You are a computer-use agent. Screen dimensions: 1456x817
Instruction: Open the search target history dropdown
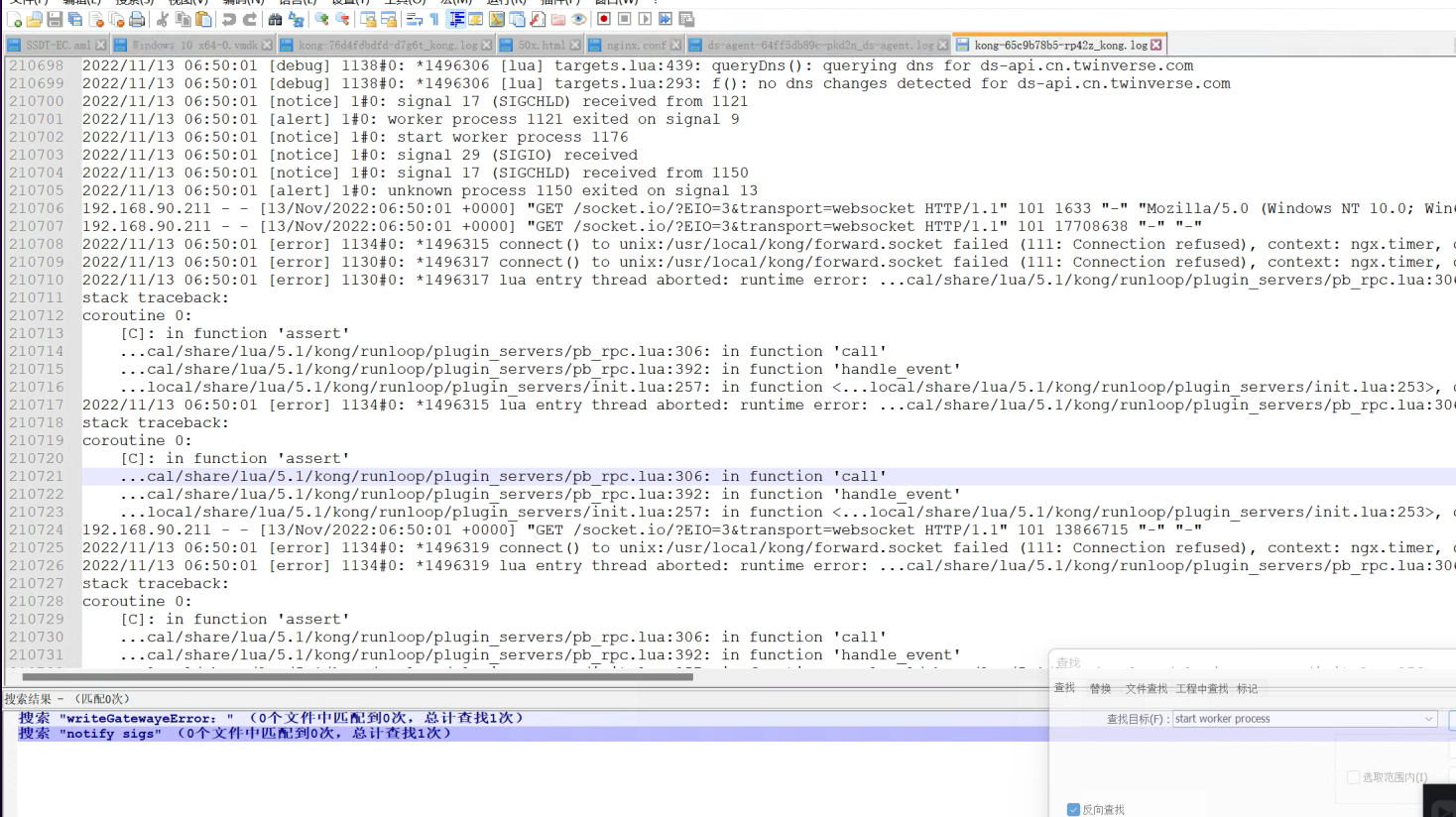pyautogui.click(x=1429, y=719)
